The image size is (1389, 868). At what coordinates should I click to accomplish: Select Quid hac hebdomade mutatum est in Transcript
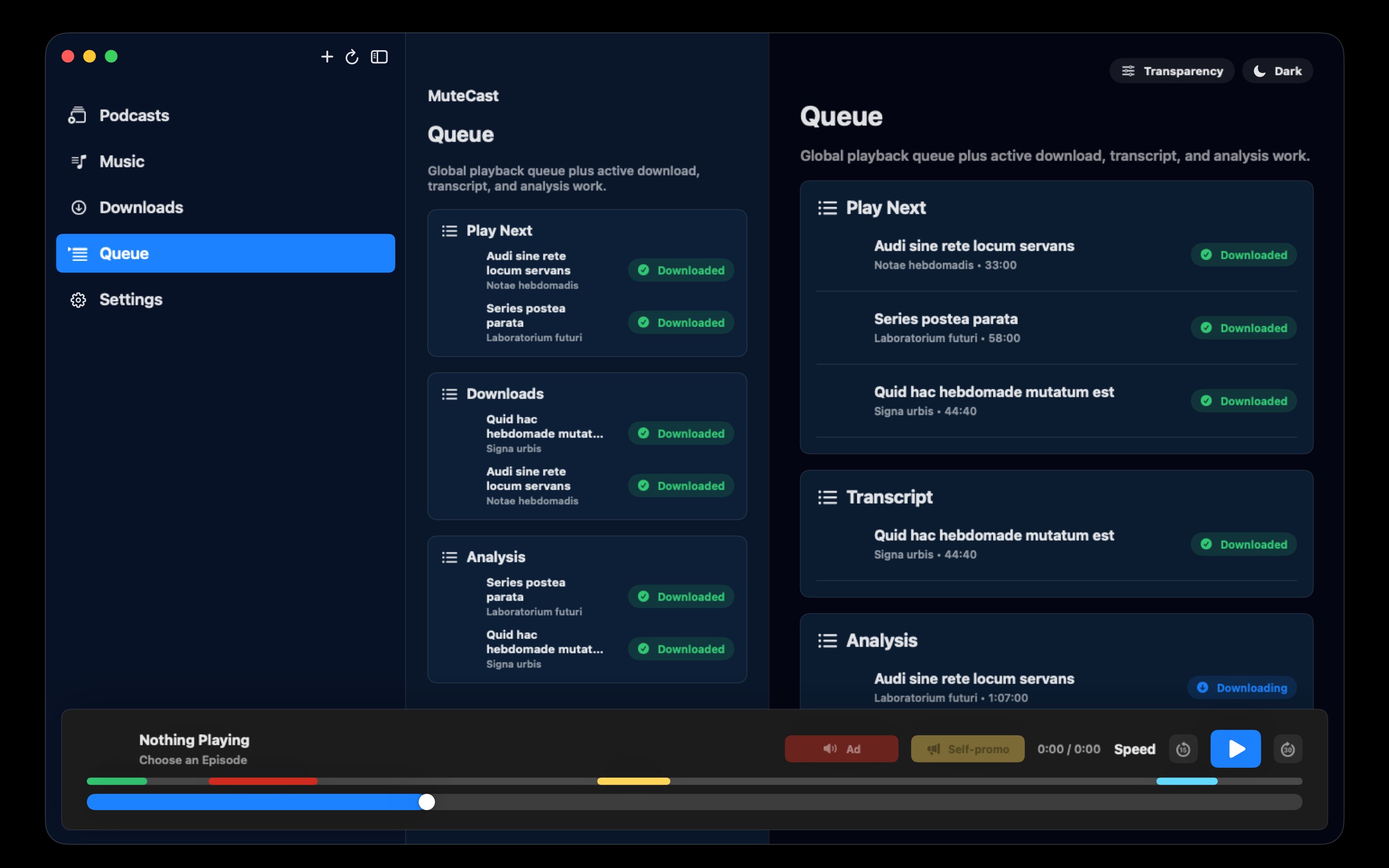1056,544
